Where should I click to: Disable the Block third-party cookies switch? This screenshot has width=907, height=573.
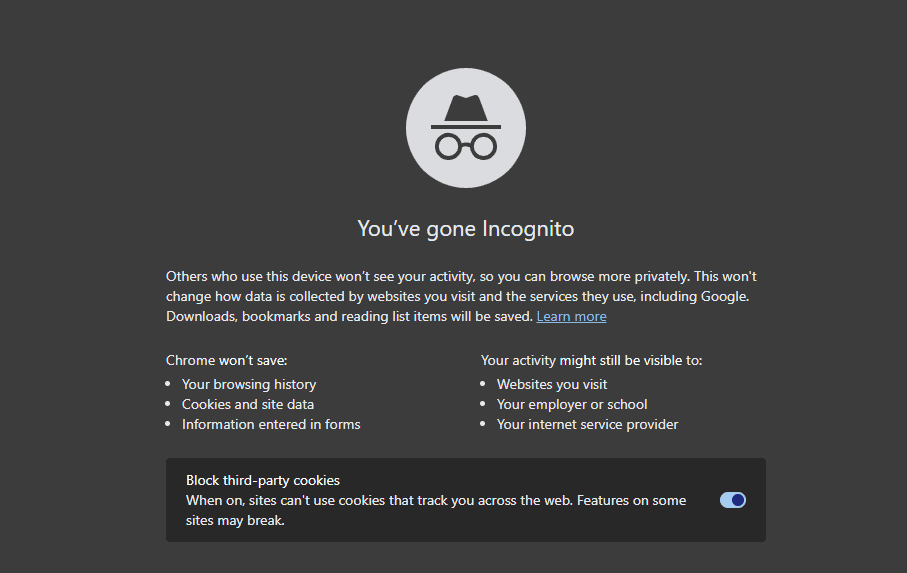pyautogui.click(x=733, y=500)
